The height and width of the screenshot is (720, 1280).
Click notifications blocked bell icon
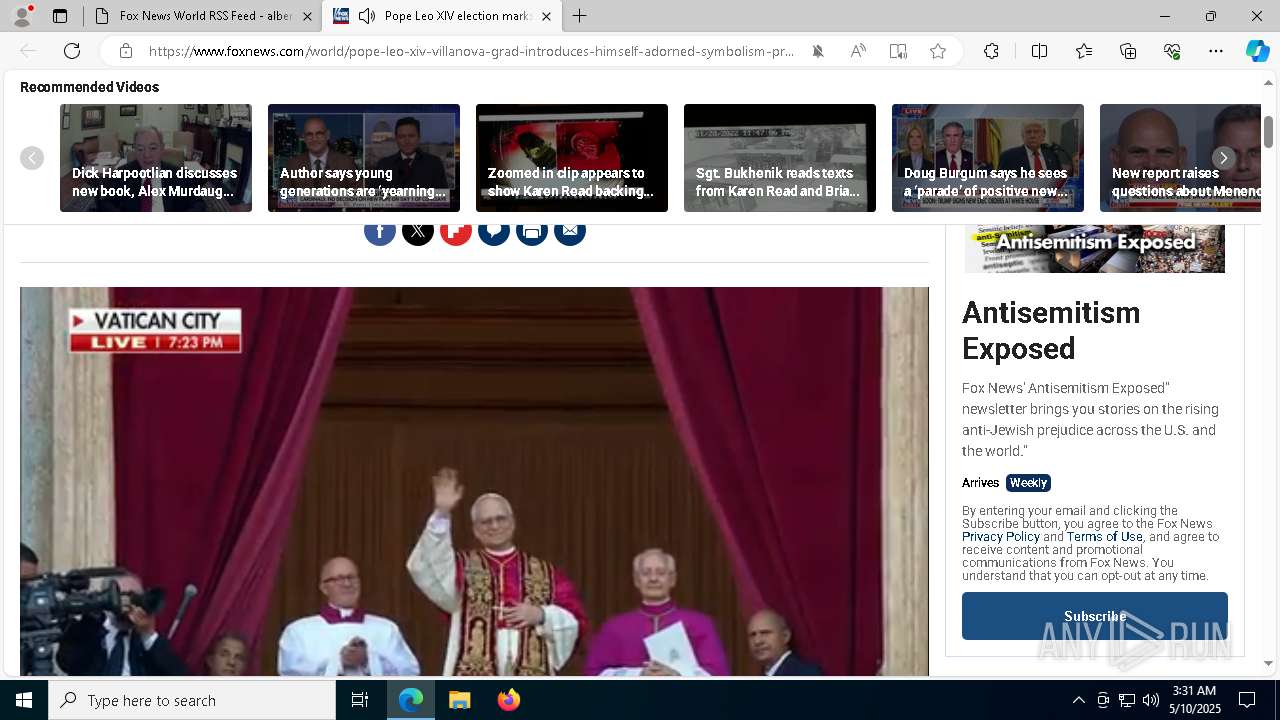818,51
